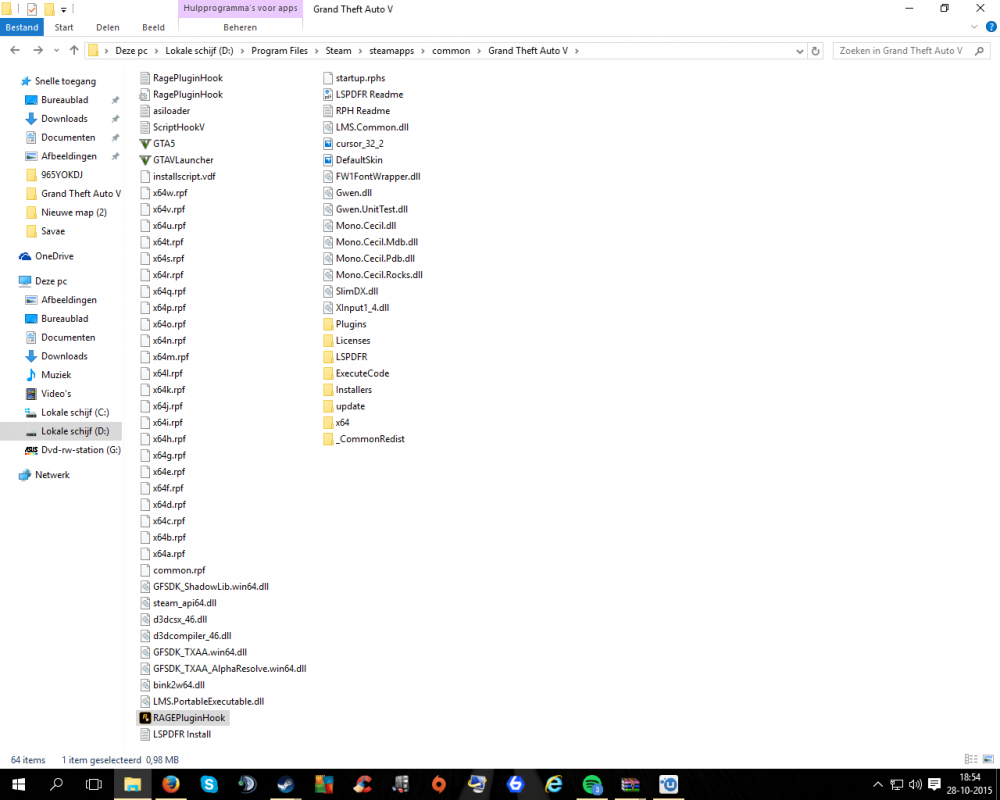Screen dimensions: 1000x800
Task: Open the Plugins folder
Action: pyautogui.click(x=344, y=324)
